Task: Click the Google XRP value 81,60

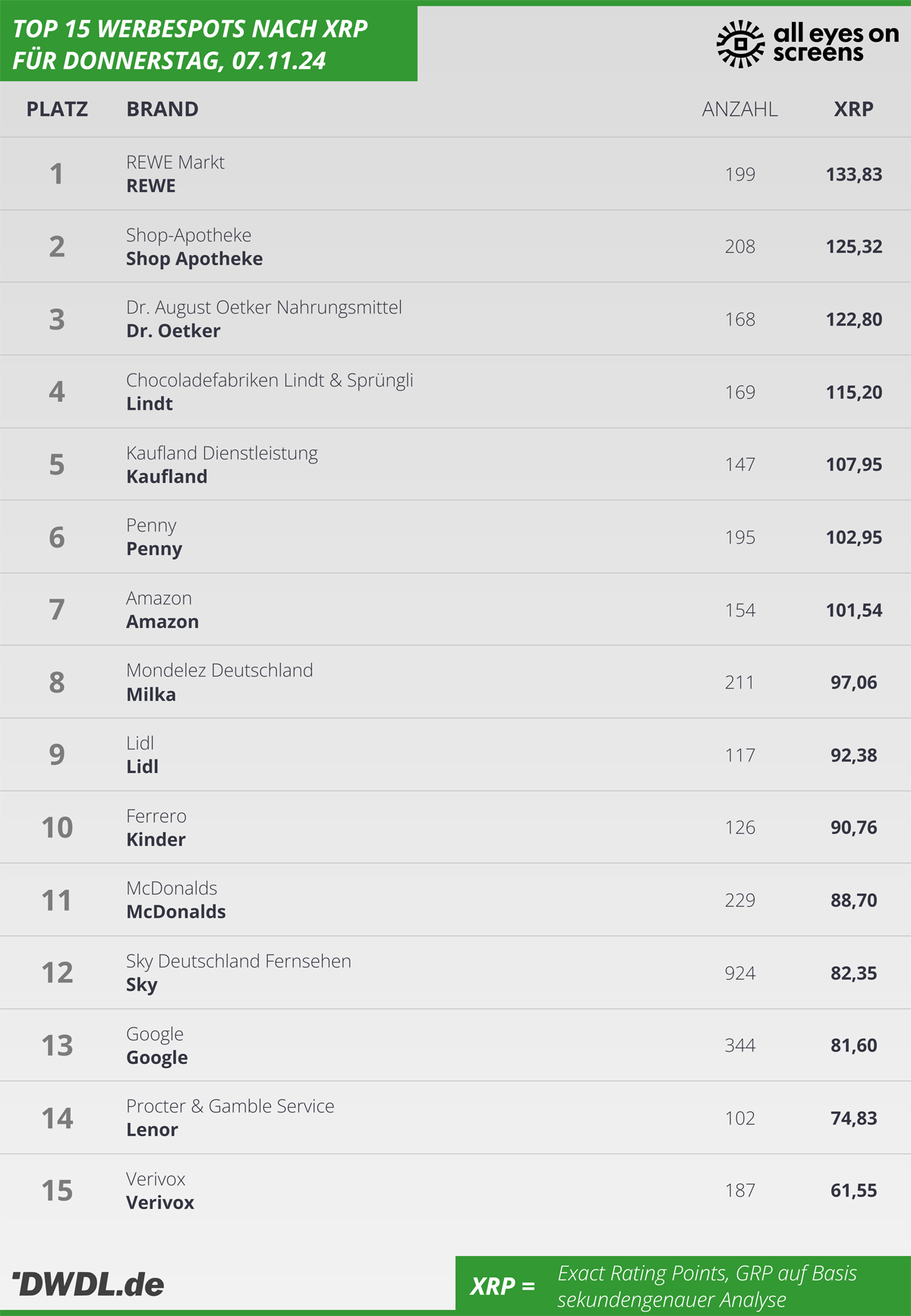Action: tap(854, 1045)
